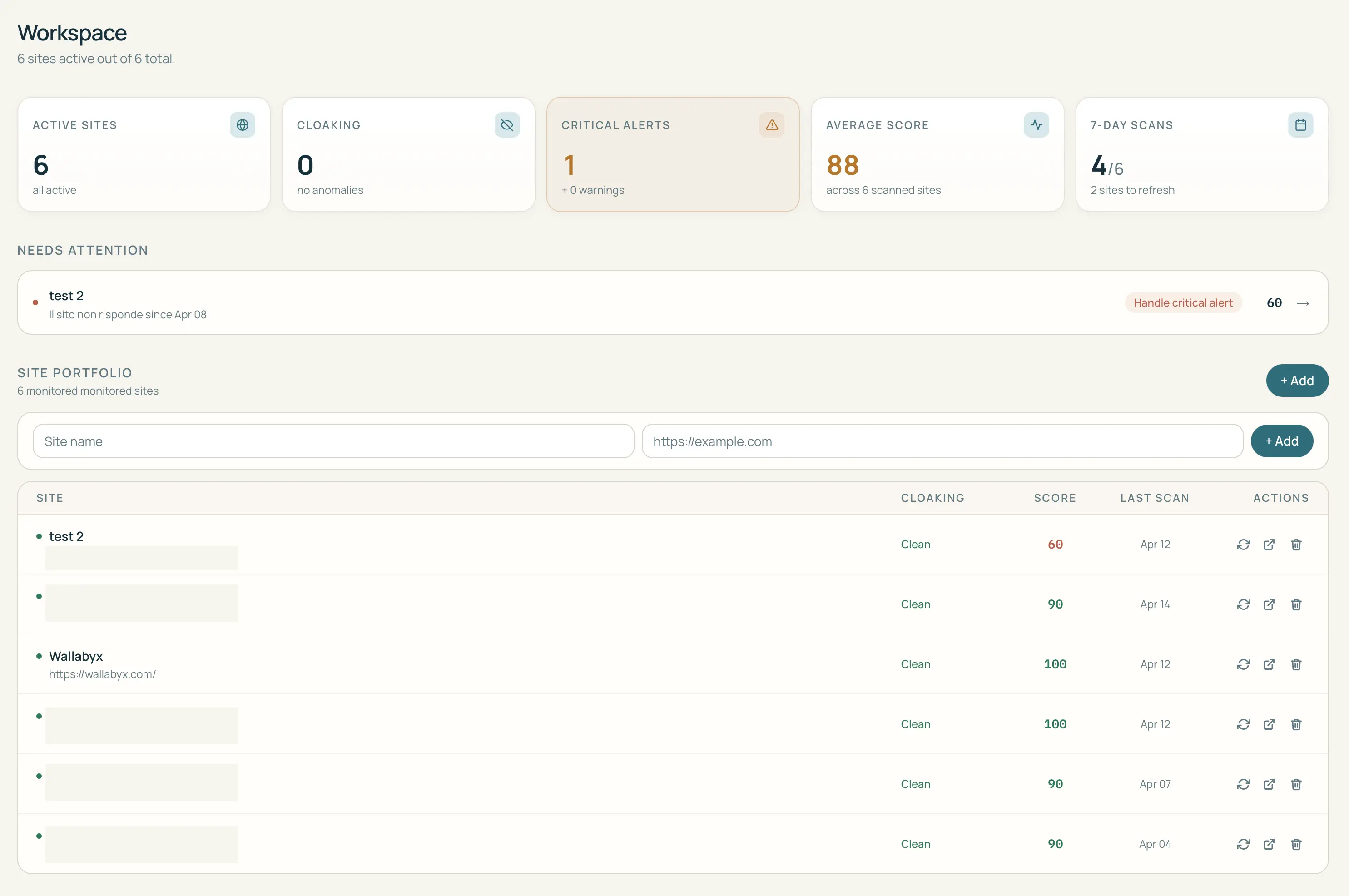
Task: Refresh the scan for the Apr 14 site
Action: (x=1245, y=604)
